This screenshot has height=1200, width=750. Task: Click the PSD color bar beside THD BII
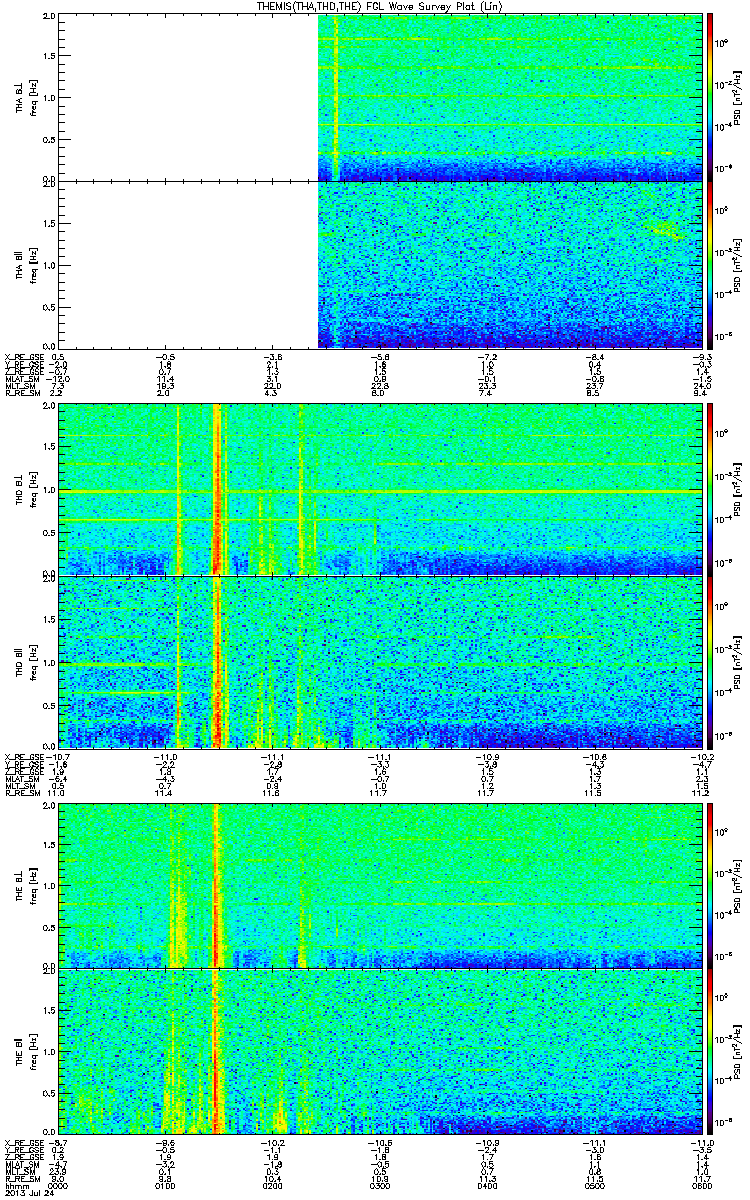pos(710,660)
